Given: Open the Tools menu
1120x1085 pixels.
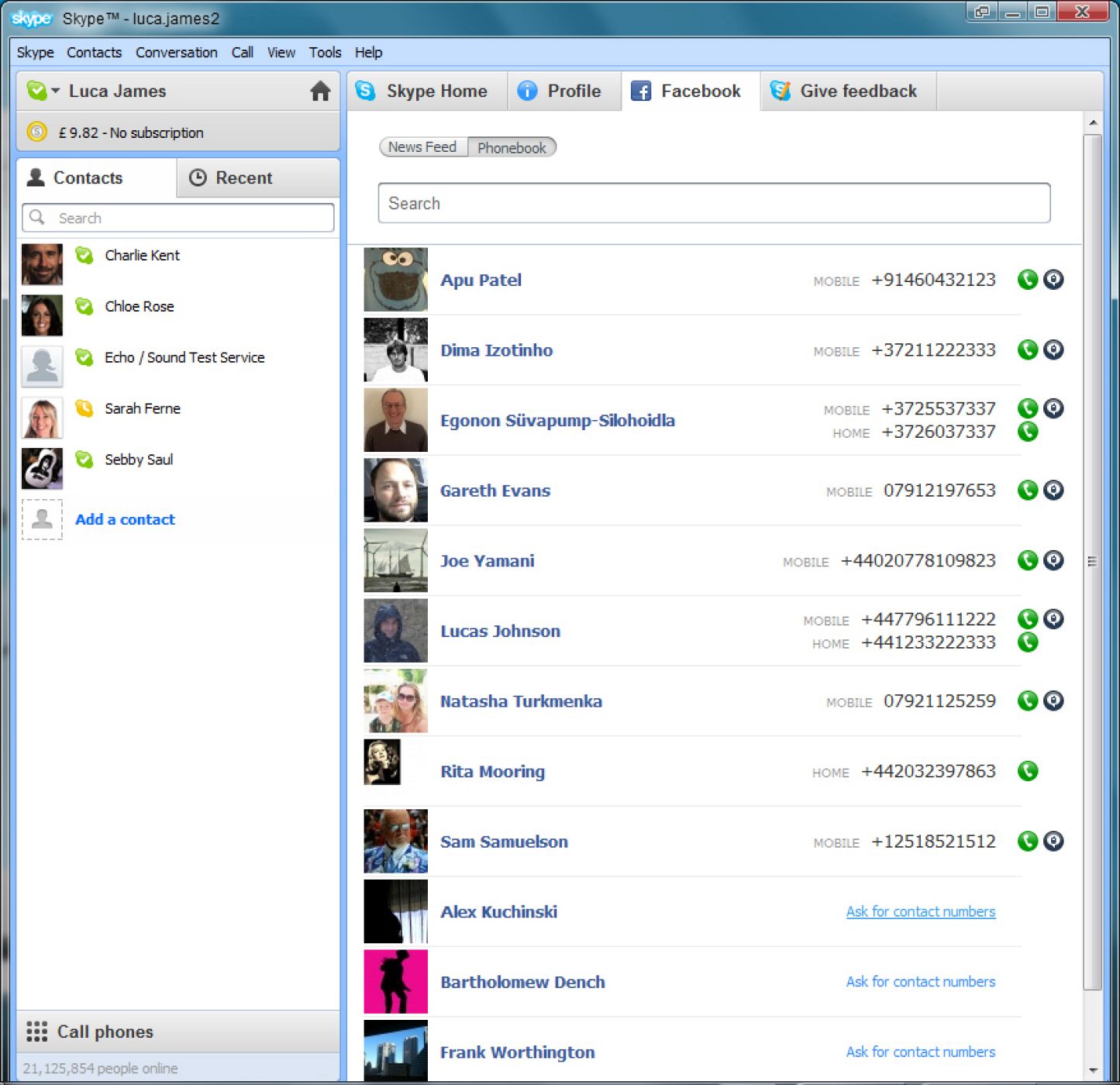Looking at the screenshot, I should coord(325,52).
